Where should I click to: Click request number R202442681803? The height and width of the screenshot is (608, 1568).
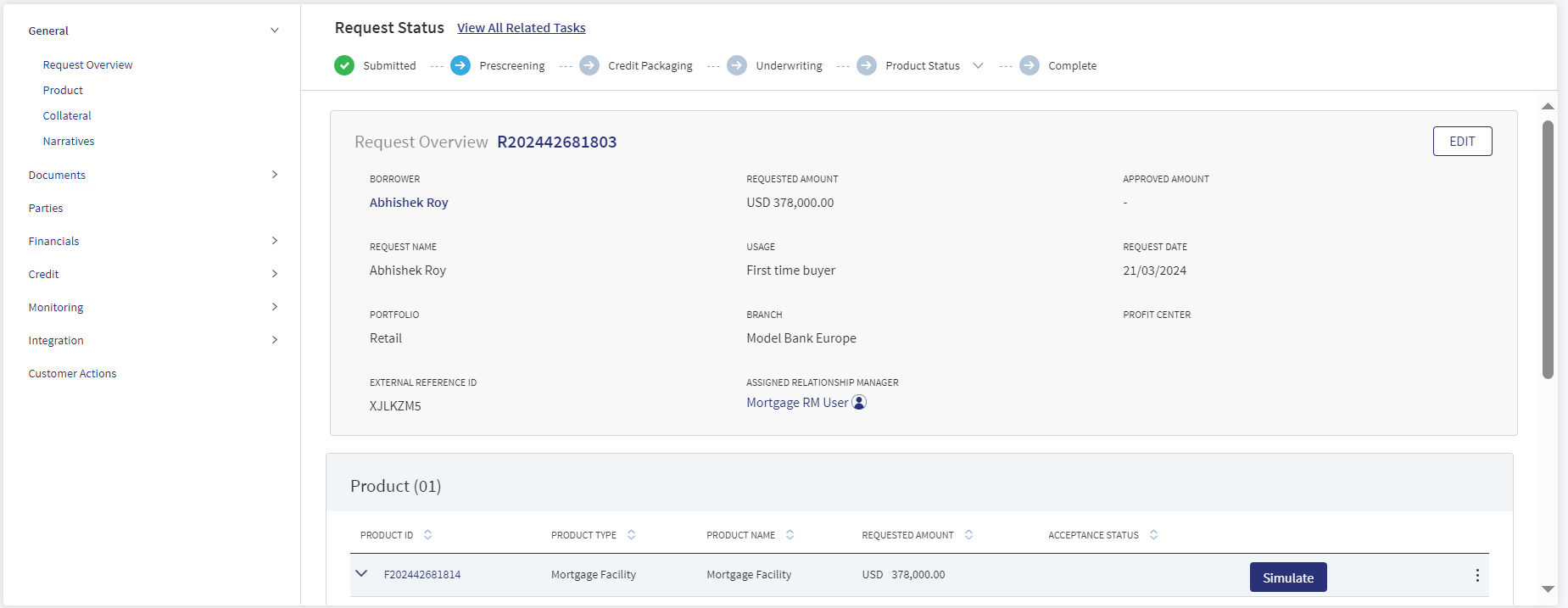557,142
